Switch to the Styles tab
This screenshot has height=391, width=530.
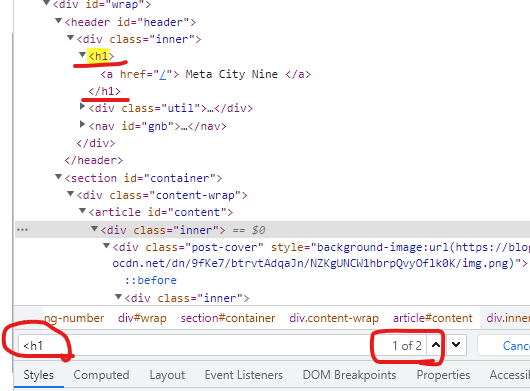tap(39, 375)
